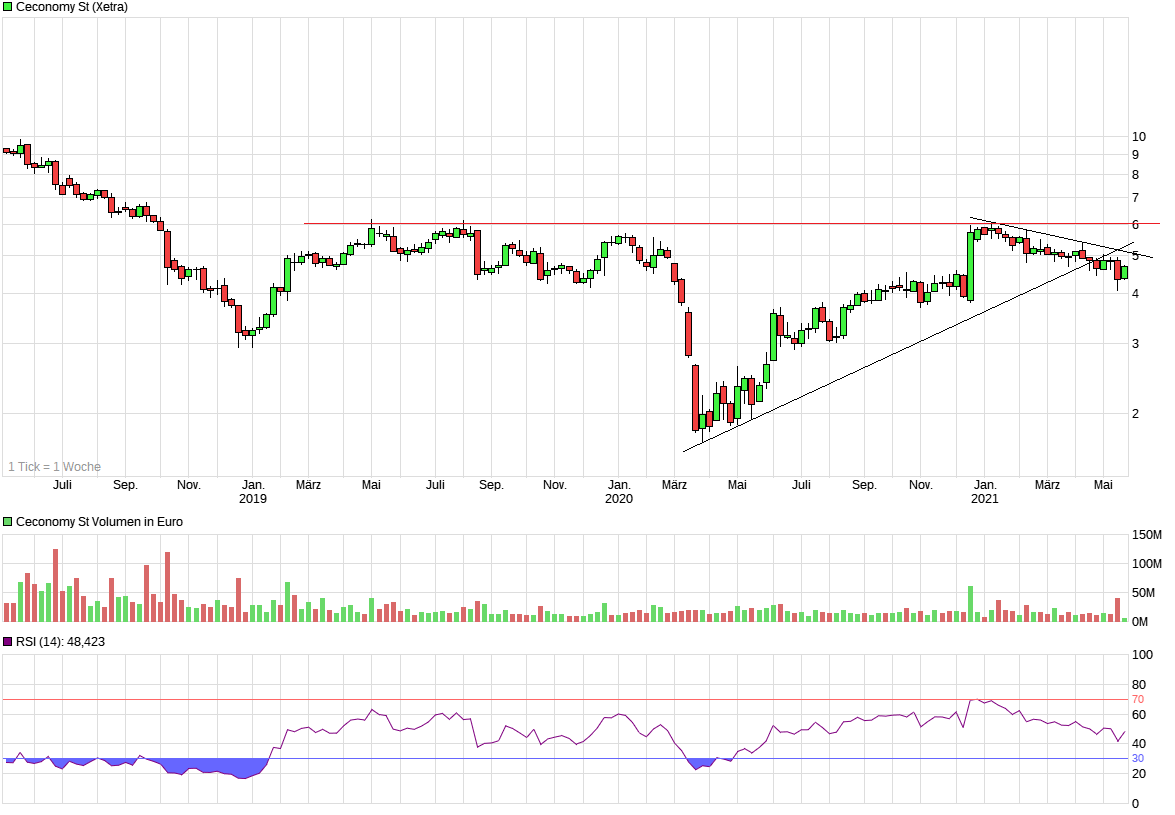Click the RSI axis label 100
The width and height of the screenshot is (1175, 815).
click(x=1142, y=655)
